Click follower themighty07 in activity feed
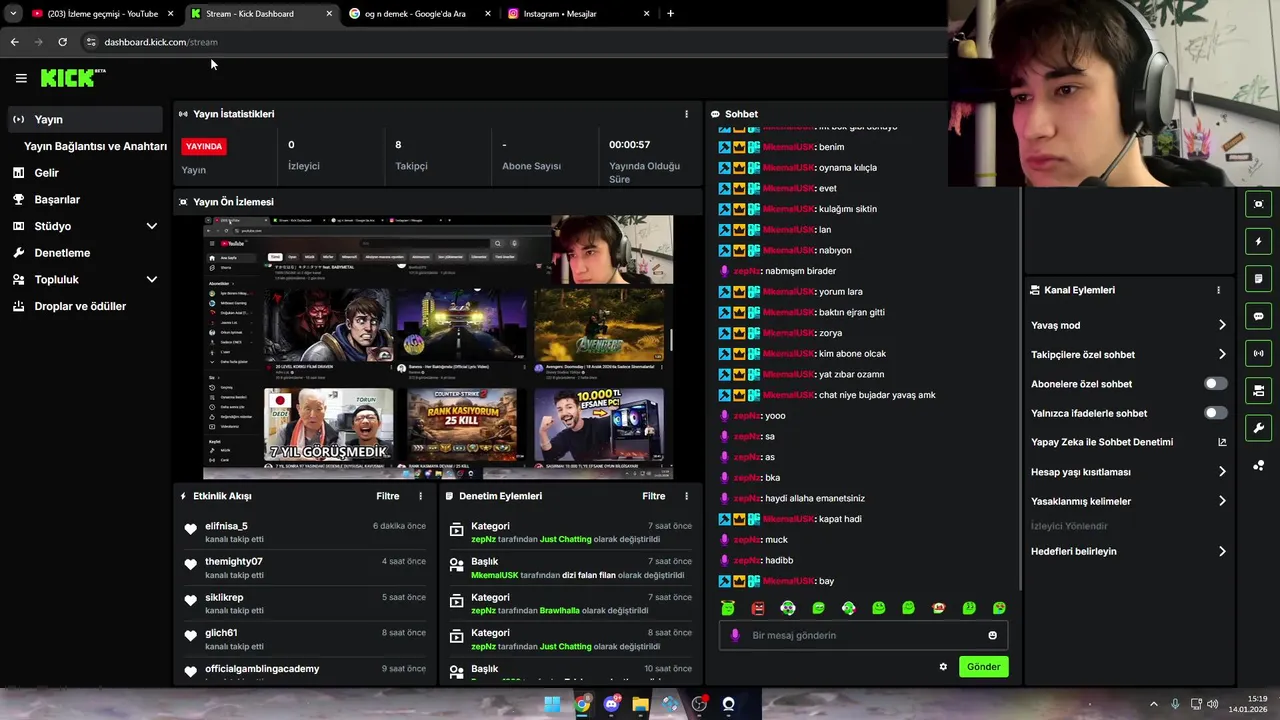 coord(234,561)
